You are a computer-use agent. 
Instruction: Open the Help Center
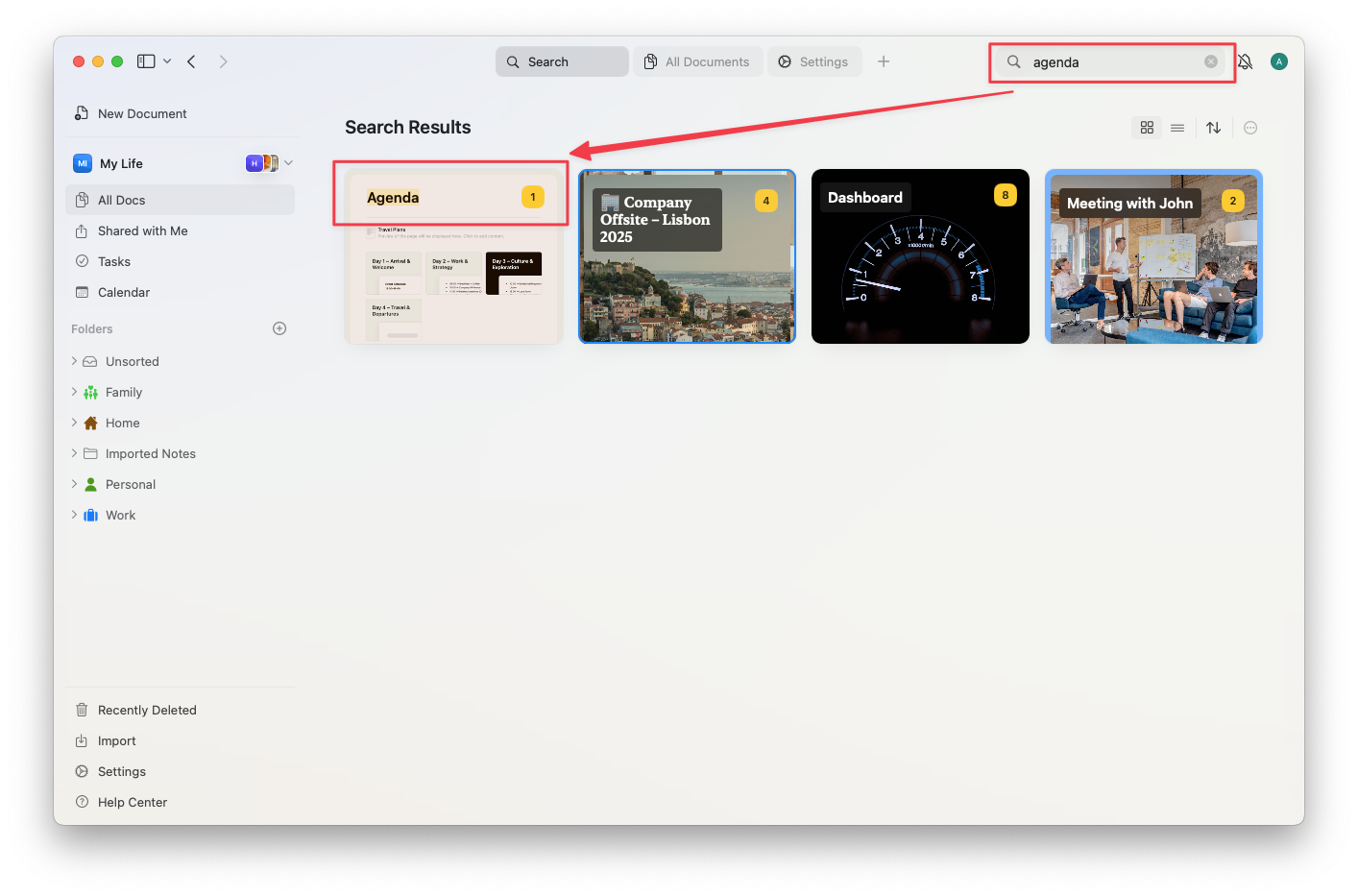[x=181, y=802]
